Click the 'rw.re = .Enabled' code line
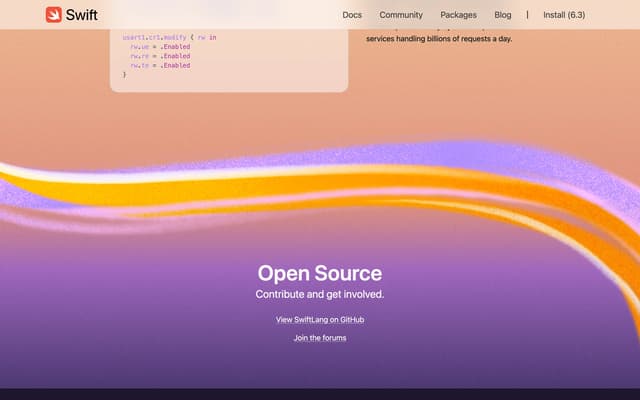Viewport: 640px width, 400px height. point(160,56)
